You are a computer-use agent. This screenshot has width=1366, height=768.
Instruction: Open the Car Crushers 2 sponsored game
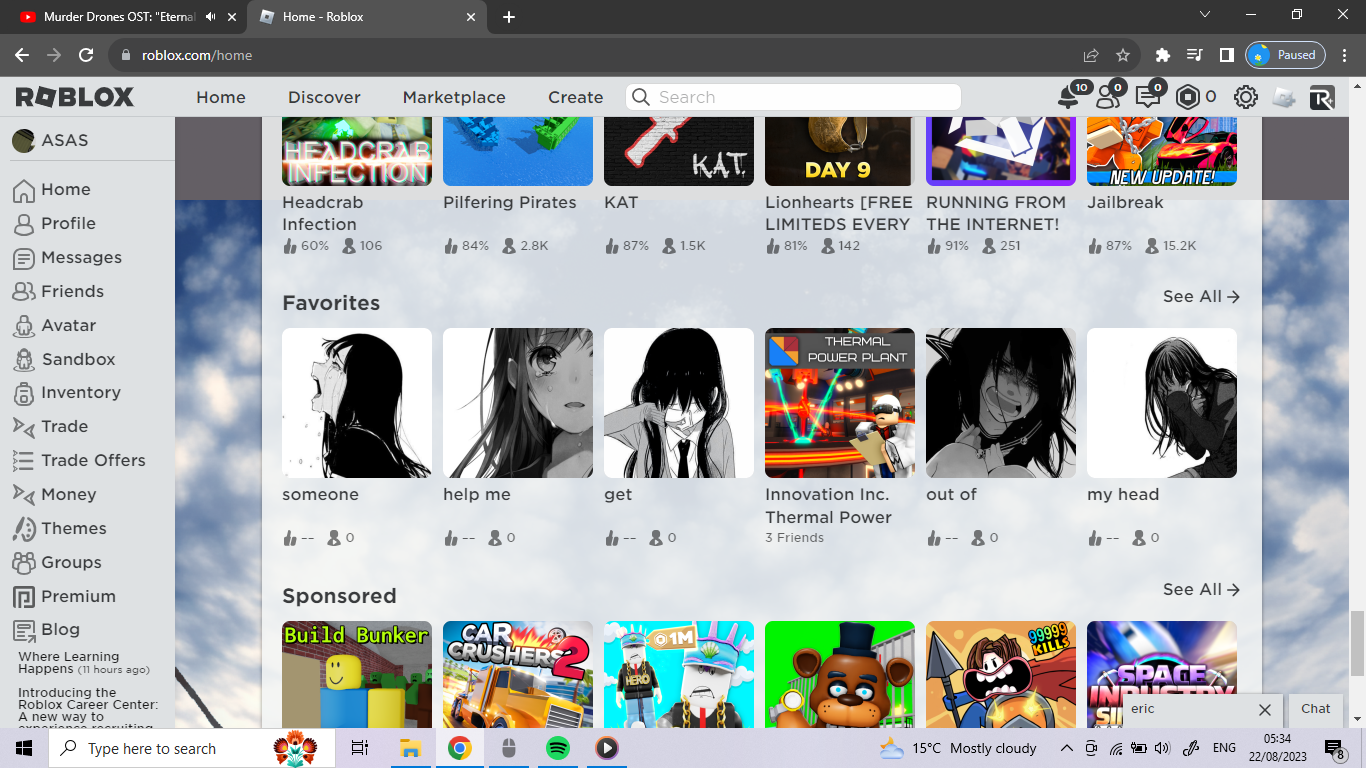(x=518, y=674)
